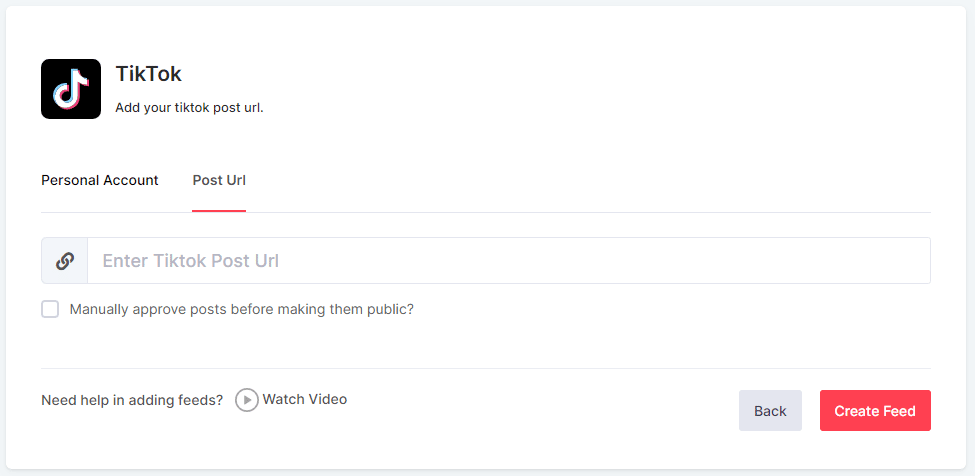Click the divider line above the help footer
The image size is (975, 476).
pyautogui.click(x=486, y=368)
